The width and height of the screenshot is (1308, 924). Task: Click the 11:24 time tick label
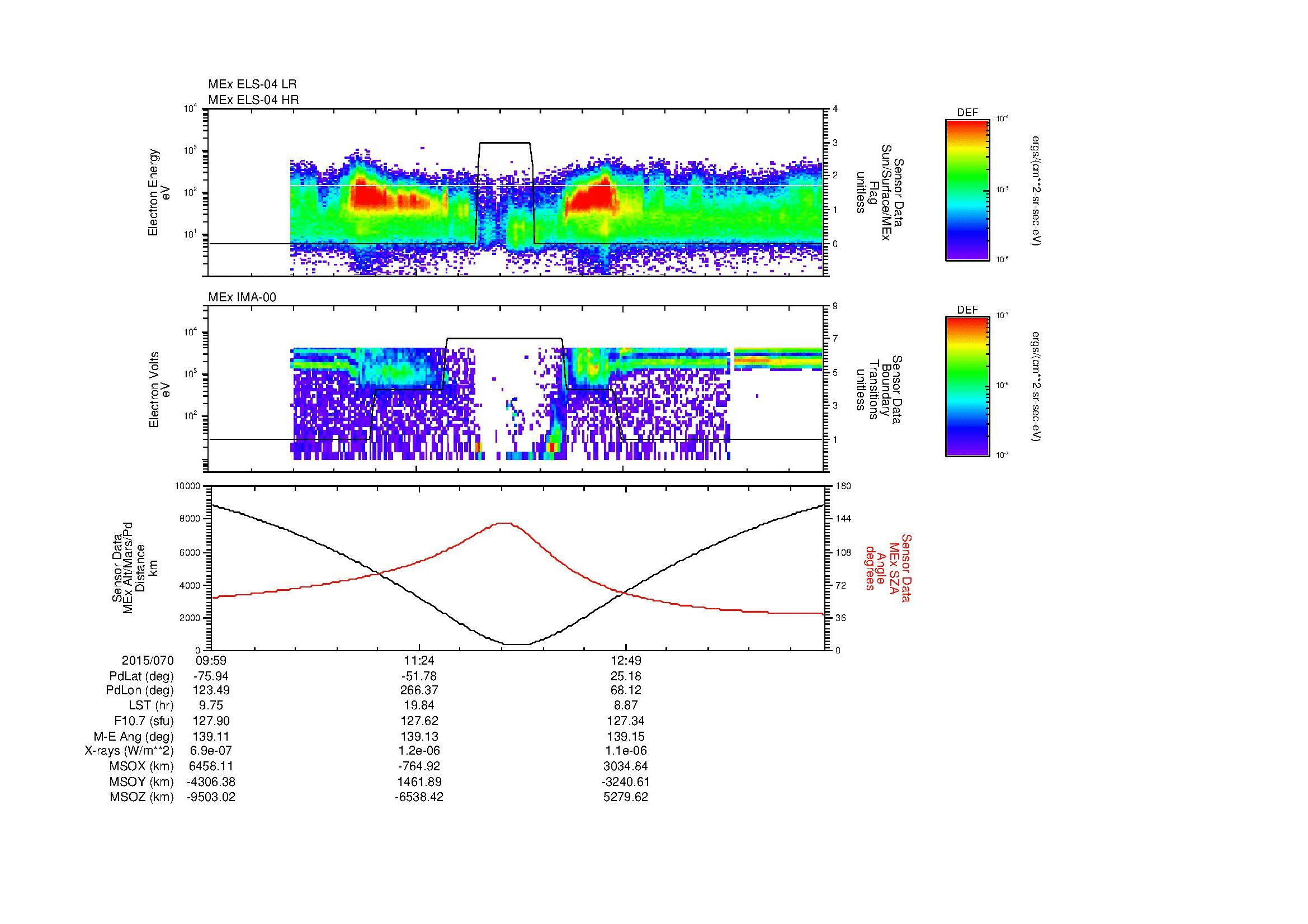pos(419,660)
